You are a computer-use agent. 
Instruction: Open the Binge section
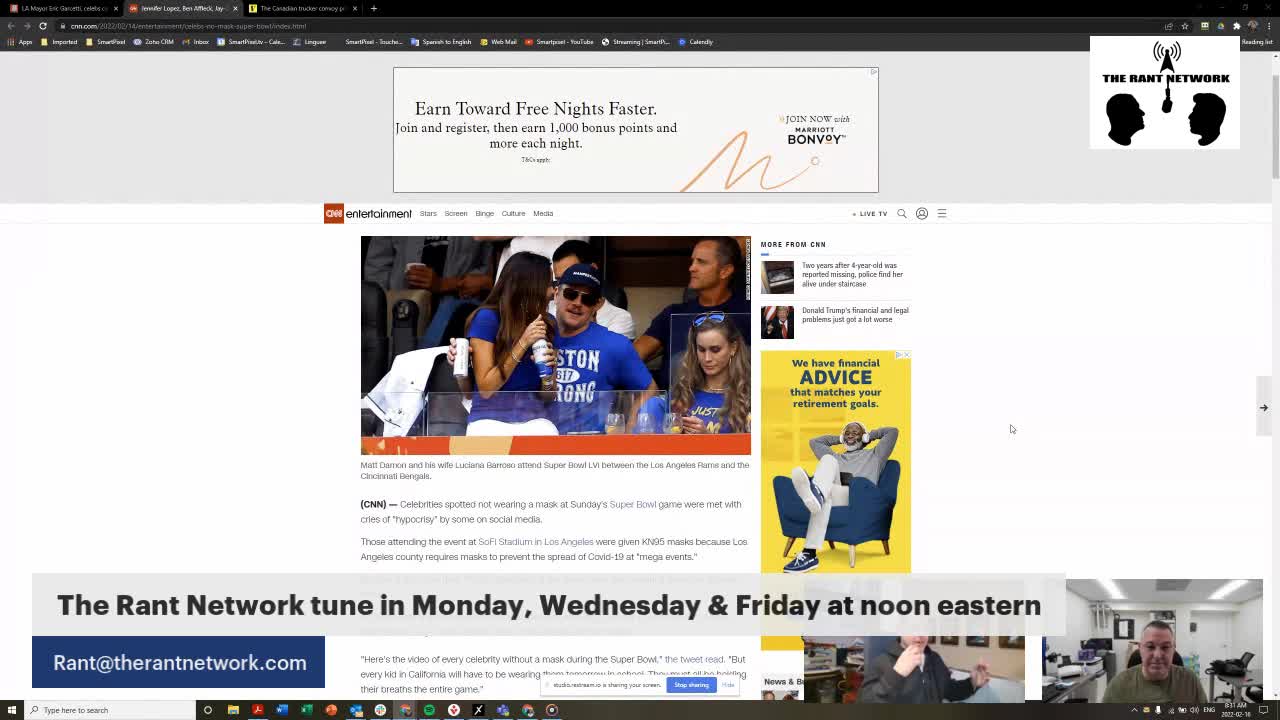click(484, 213)
